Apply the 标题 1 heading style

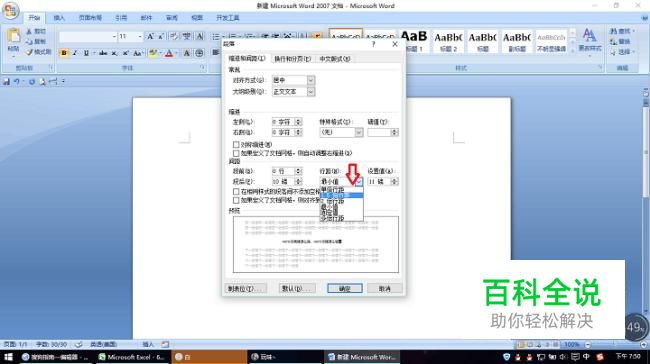coord(414,41)
